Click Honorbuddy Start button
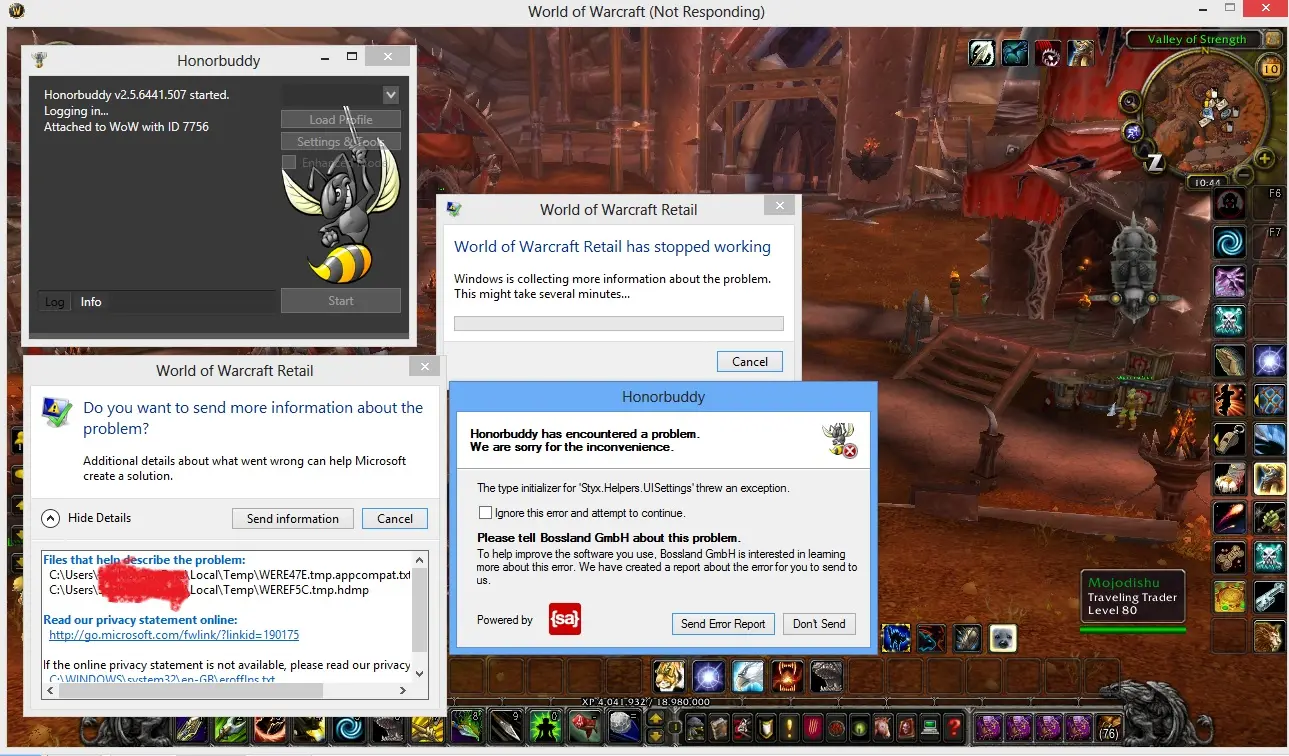This screenshot has width=1289, height=756. tap(341, 300)
